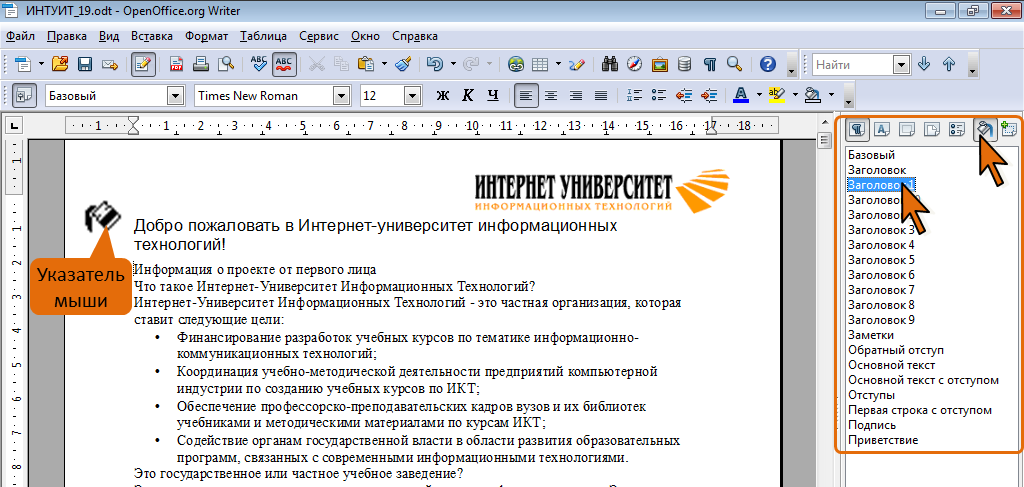This screenshot has width=1024, height=487.
Task: Toggle the numbered list
Action: click(x=634, y=96)
